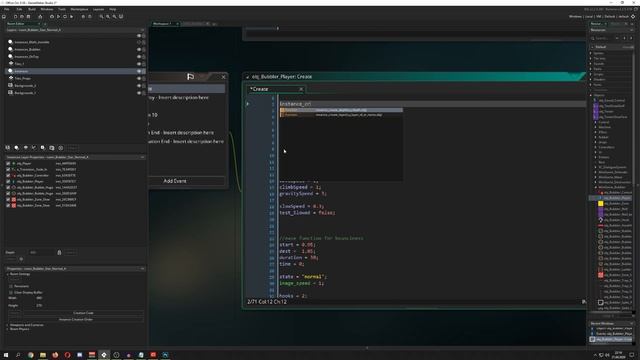This screenshot has width=640, height=360.
Task: Click the create asset layer icon
Action: click(x=43, y=148)
